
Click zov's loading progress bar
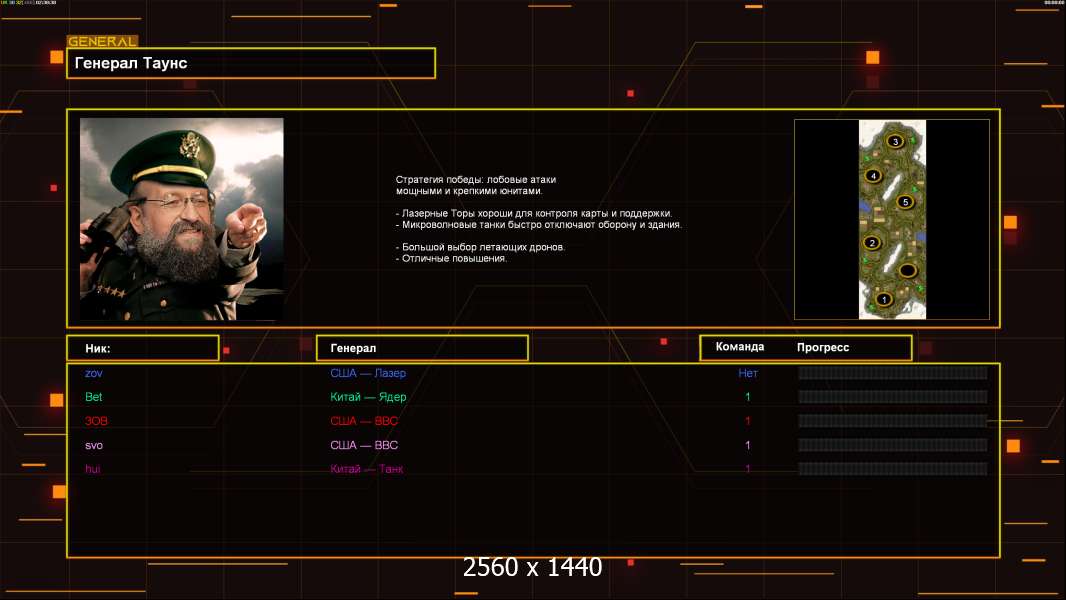(x=892, y=373)
